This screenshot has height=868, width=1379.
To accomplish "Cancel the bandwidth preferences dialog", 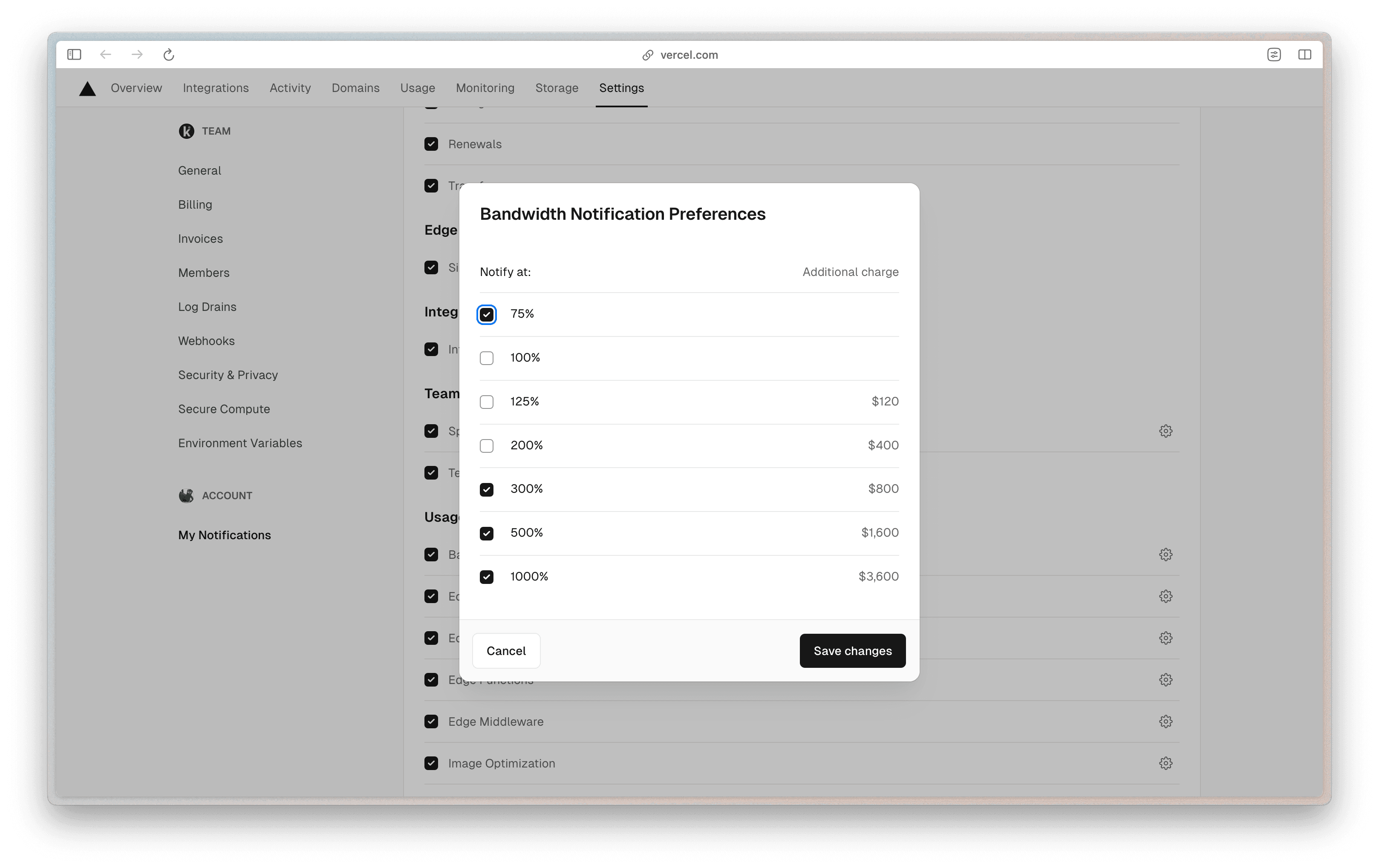I will (x=506, y=650).
